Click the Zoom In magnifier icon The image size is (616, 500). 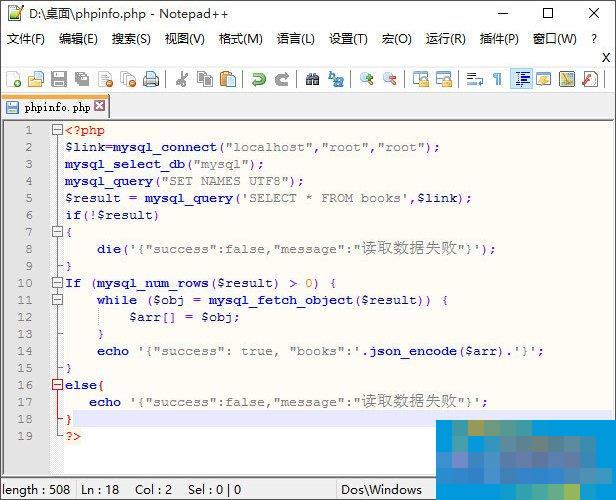click(x=367, y=79)
